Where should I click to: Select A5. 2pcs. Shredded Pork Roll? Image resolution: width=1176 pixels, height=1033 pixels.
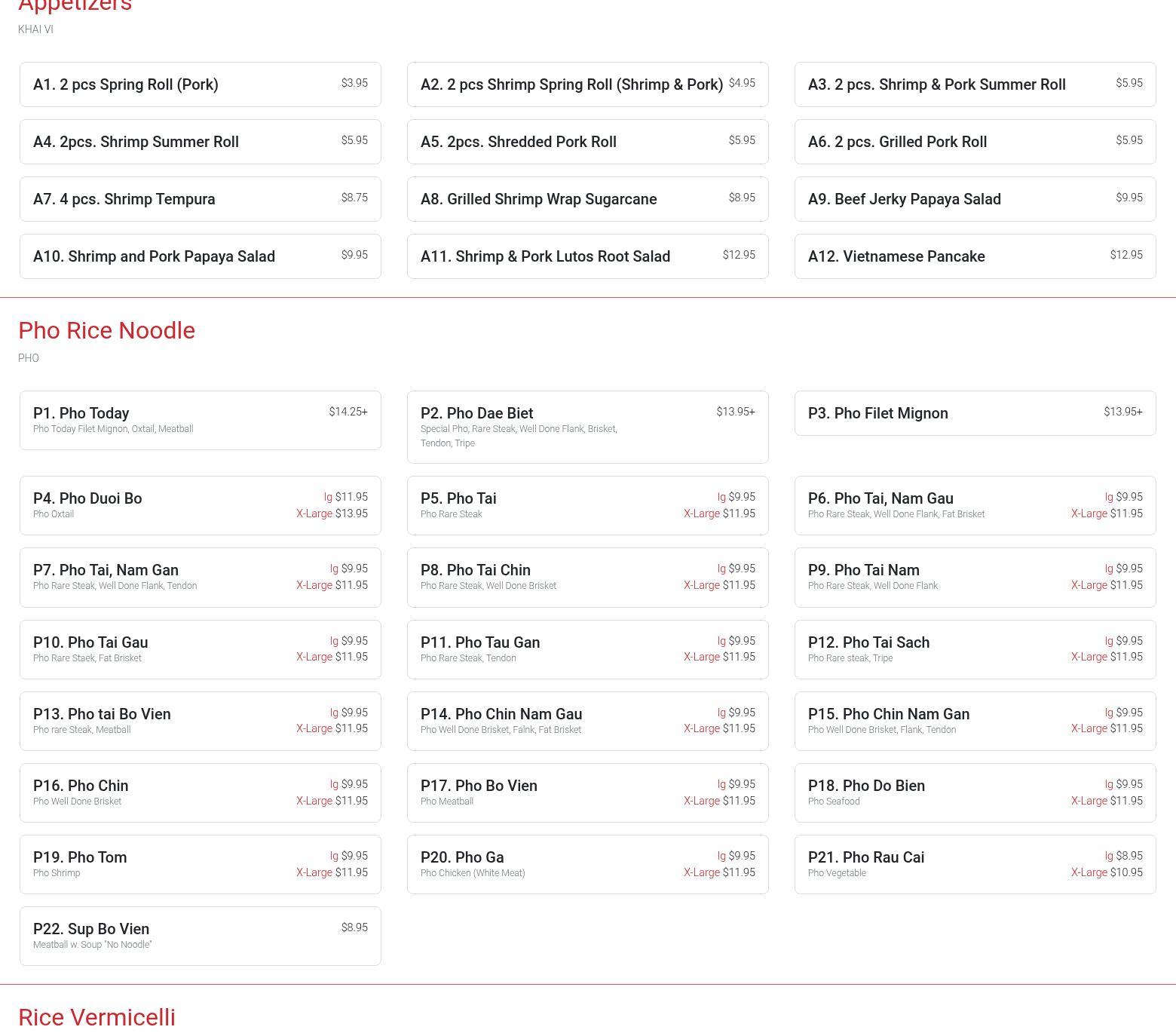pos(588,142)
